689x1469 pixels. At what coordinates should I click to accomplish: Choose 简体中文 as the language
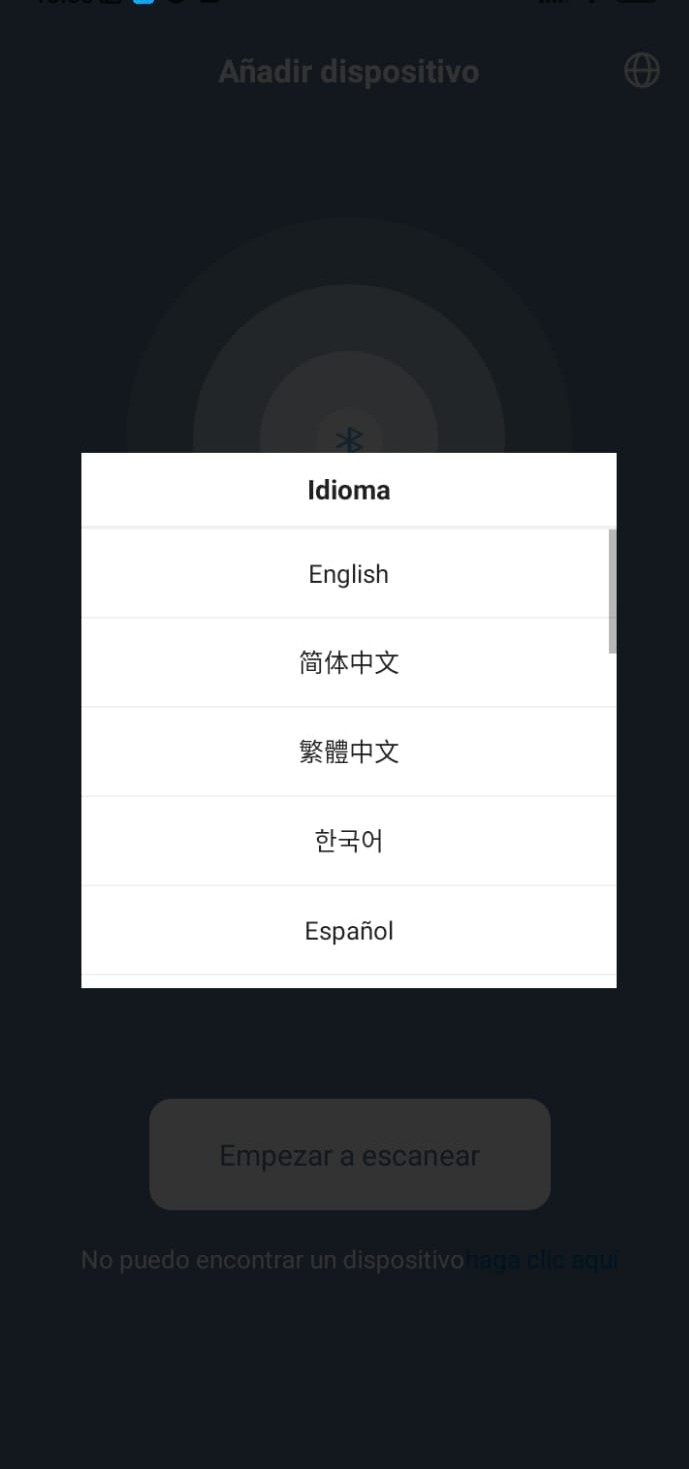(348, 662)
